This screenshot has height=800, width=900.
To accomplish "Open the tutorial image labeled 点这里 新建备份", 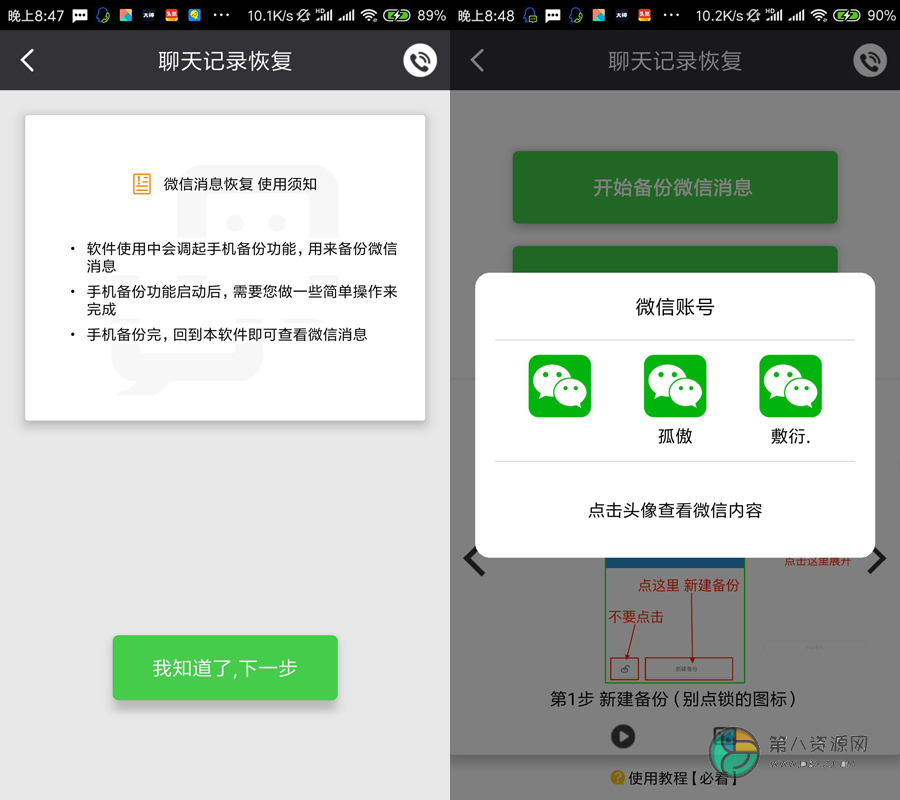I will [675, 621].
